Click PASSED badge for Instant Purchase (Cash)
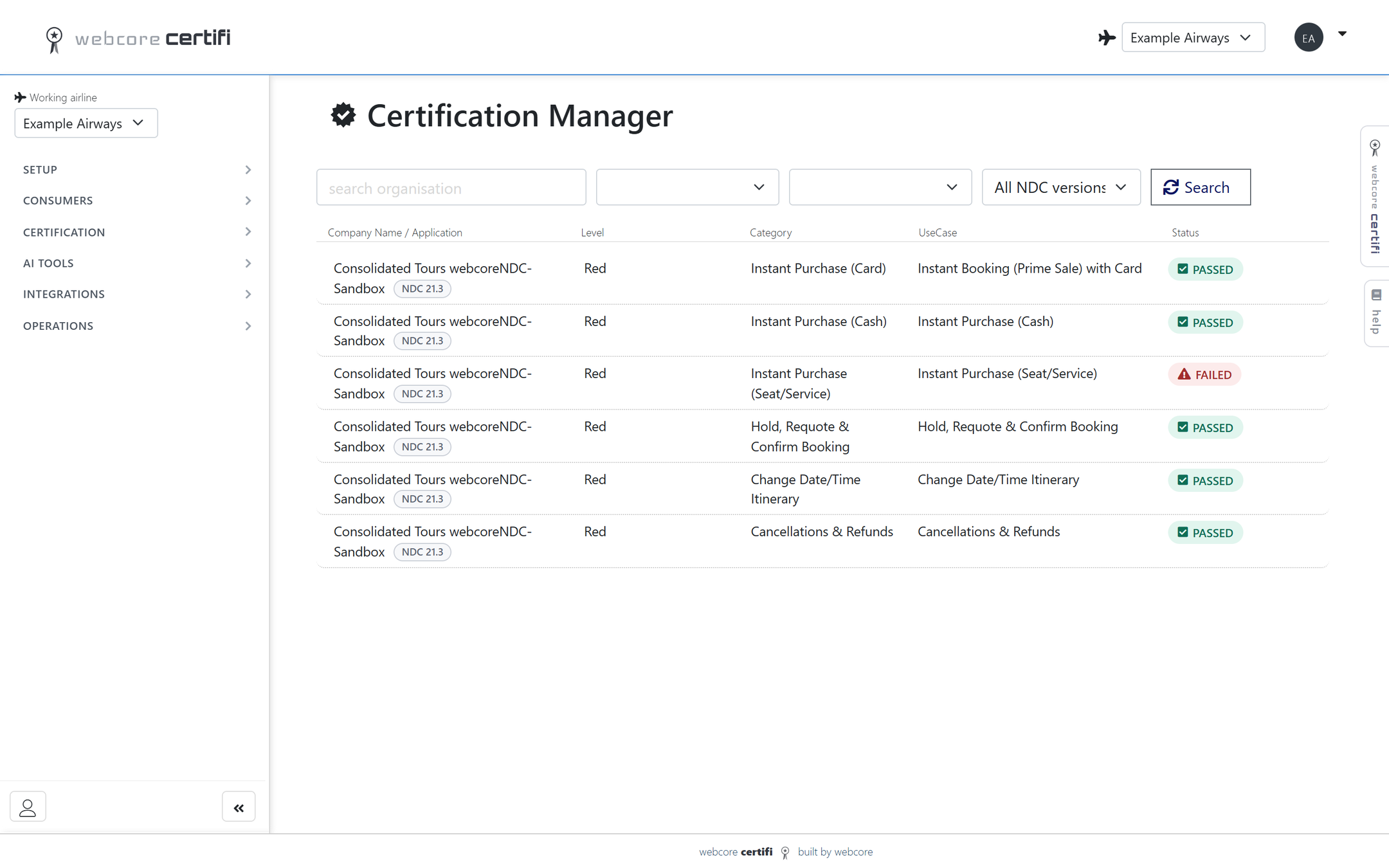1389x868 pixels. pyautogui.click(x=1205, y=322)
